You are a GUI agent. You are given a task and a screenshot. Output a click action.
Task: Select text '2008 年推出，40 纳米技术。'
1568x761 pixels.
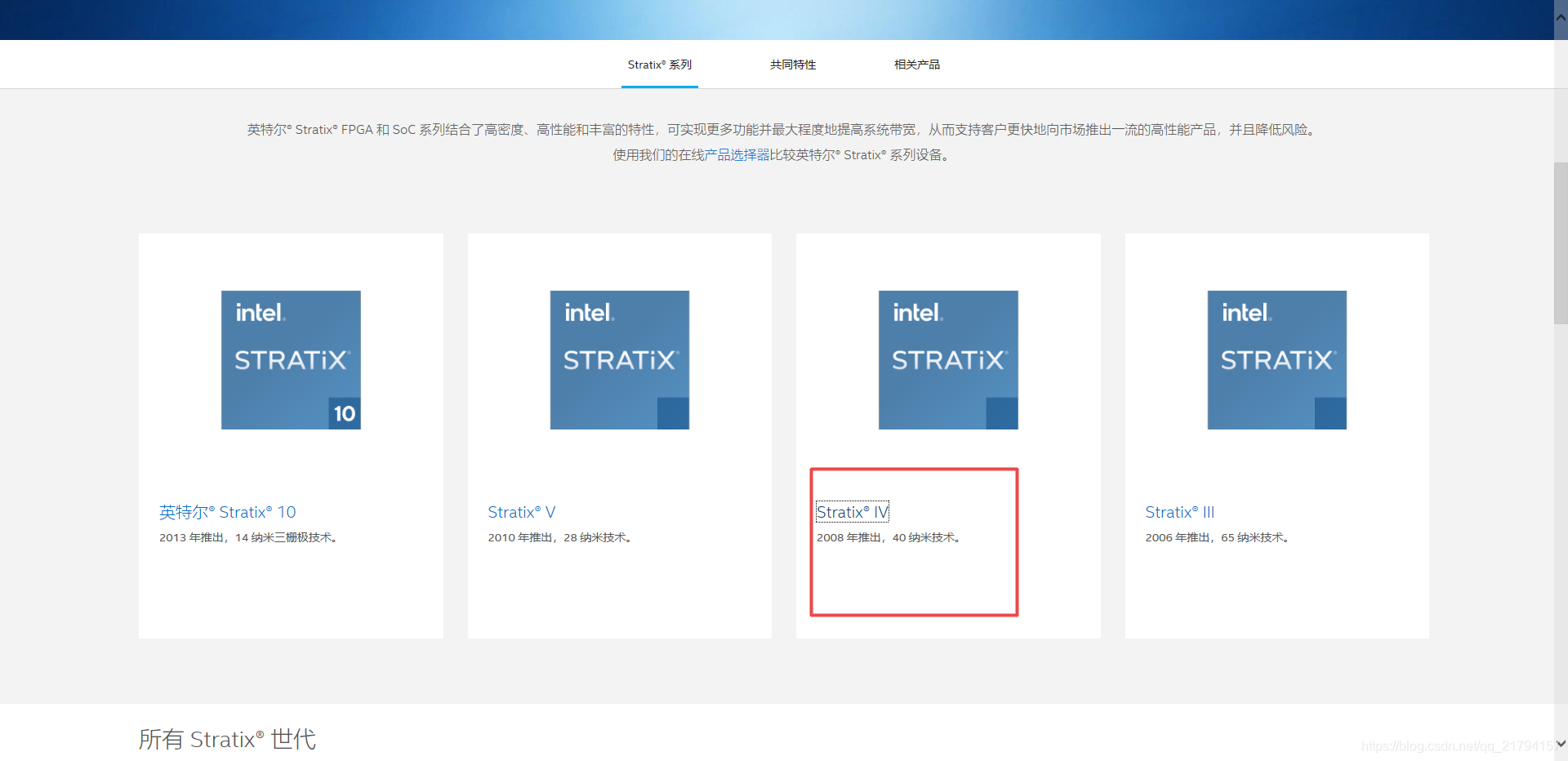[889, 537]
